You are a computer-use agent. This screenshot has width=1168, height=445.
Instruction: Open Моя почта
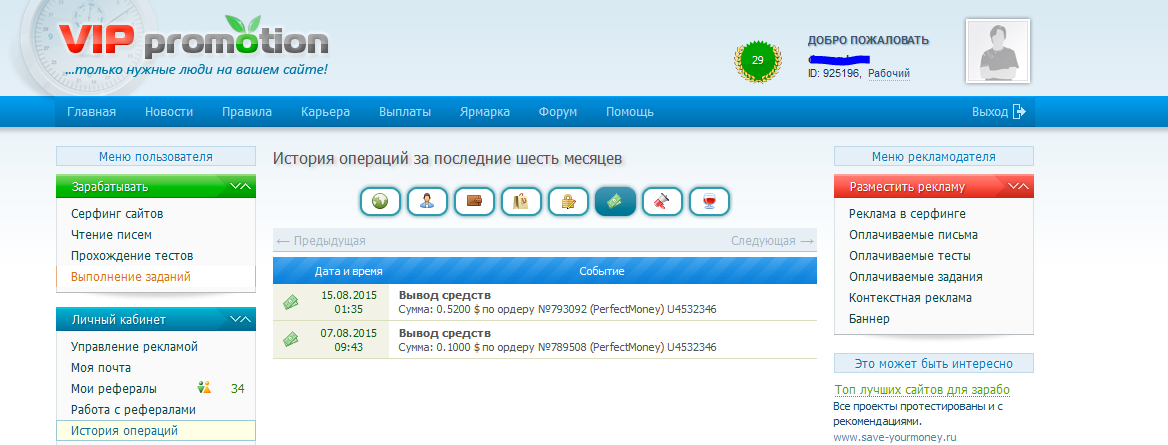101,367
